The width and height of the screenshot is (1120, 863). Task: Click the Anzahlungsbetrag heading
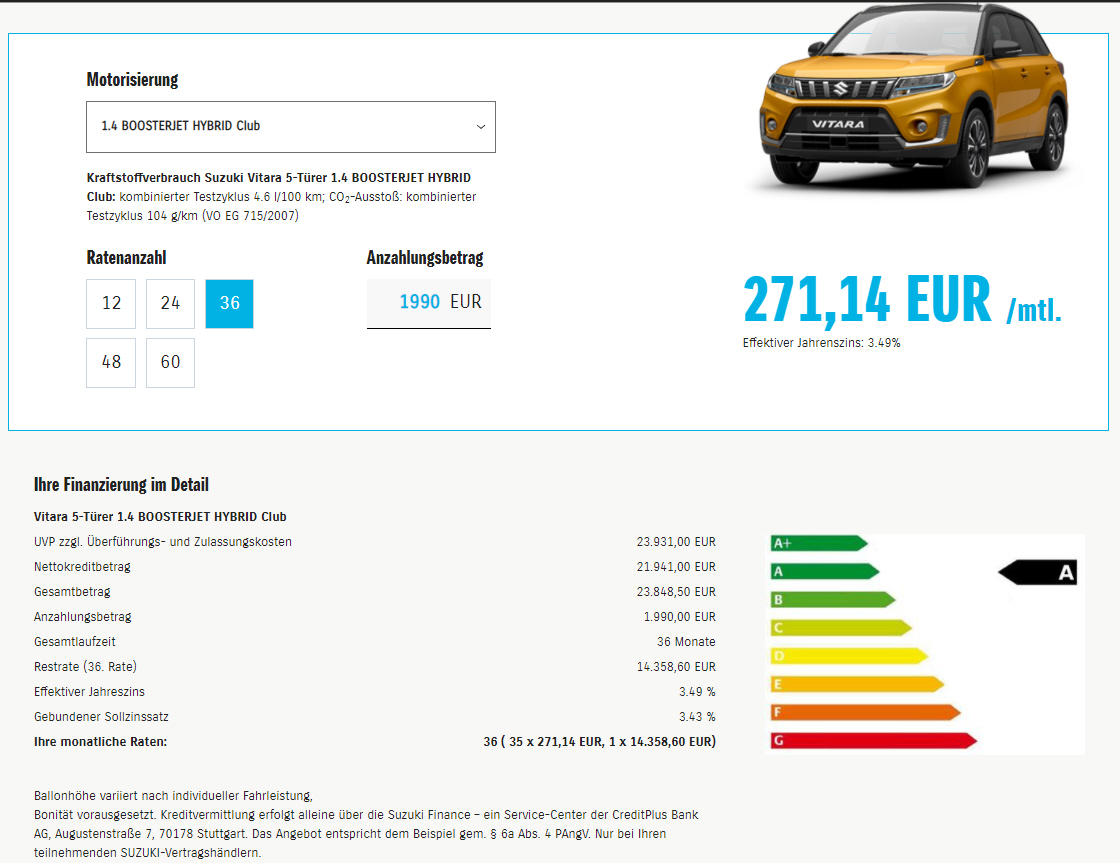[x=425, y=257]
